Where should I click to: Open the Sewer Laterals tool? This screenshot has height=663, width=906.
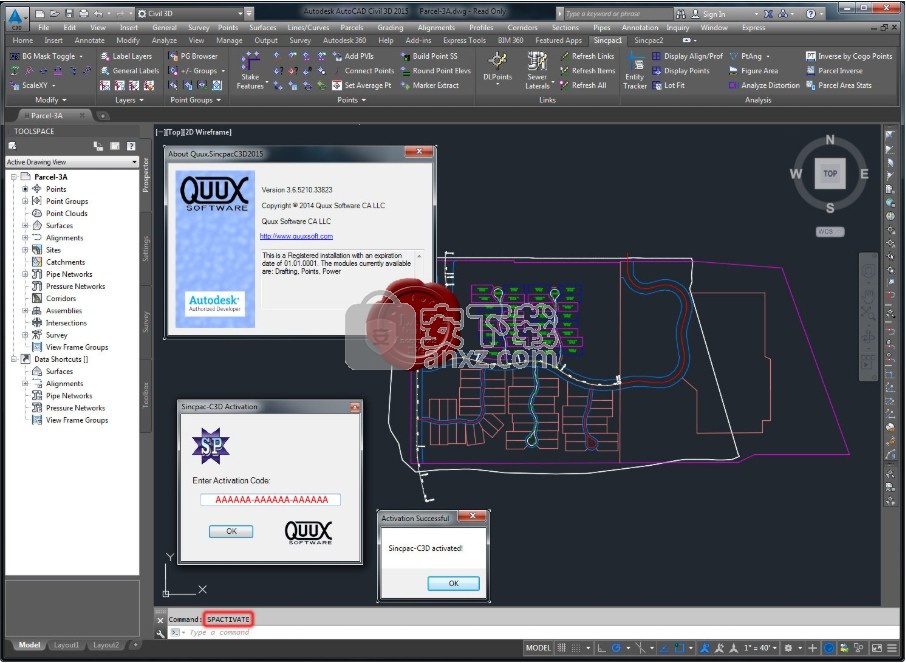coord(537,70)
